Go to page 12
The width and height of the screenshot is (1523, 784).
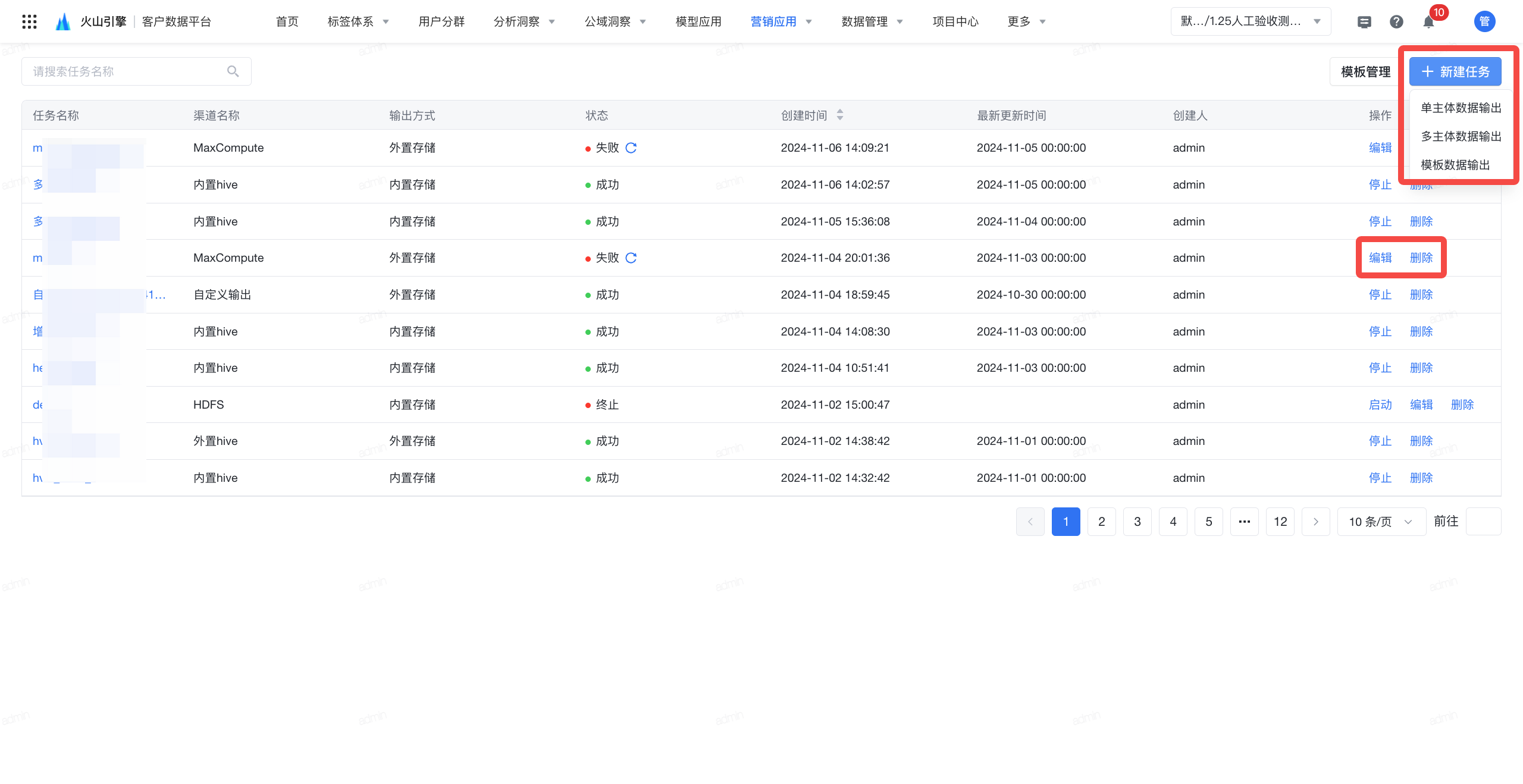pos(1280,522)
